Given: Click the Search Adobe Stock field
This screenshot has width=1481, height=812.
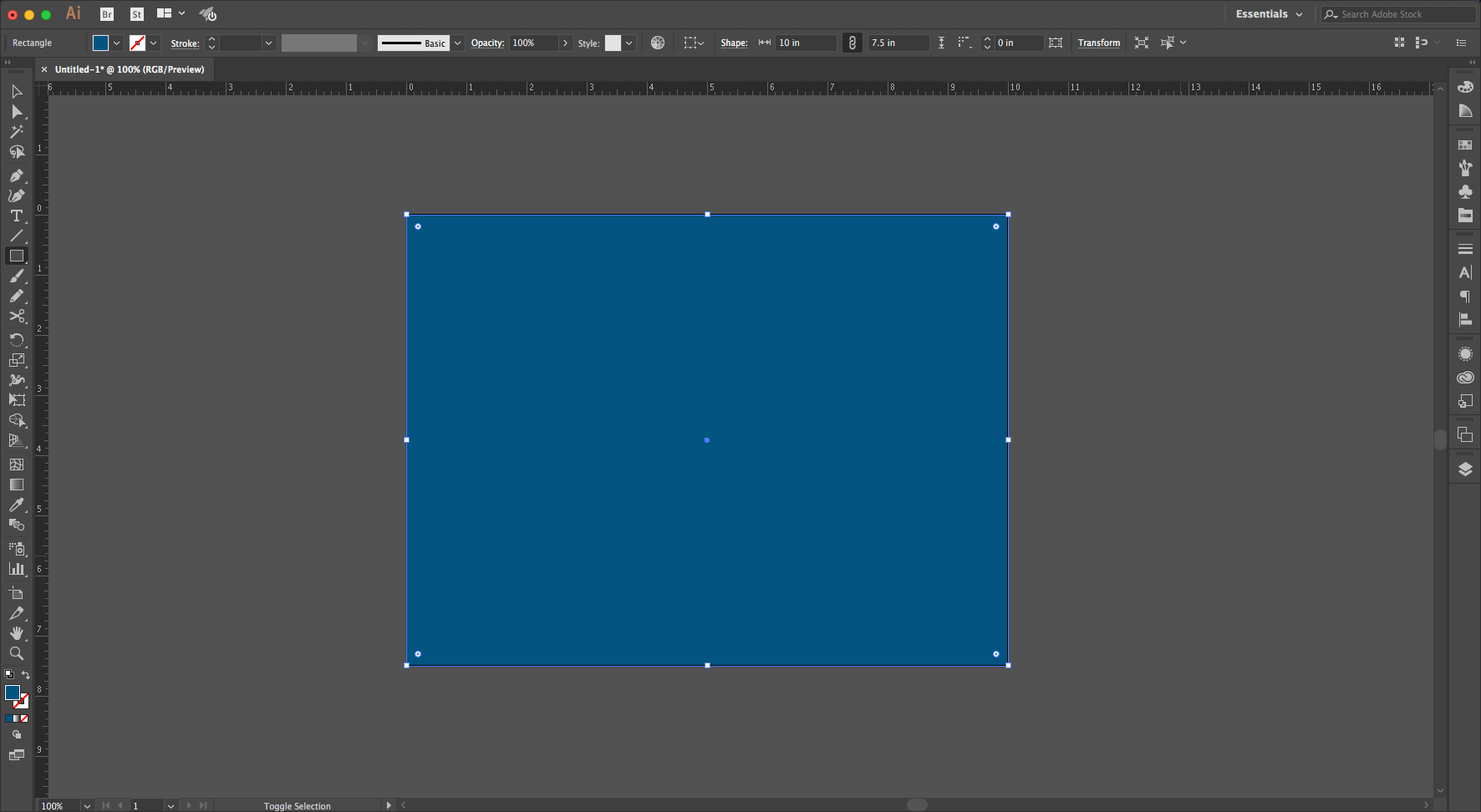Looking at the screenshot, I should click(x=1404, y=14).
